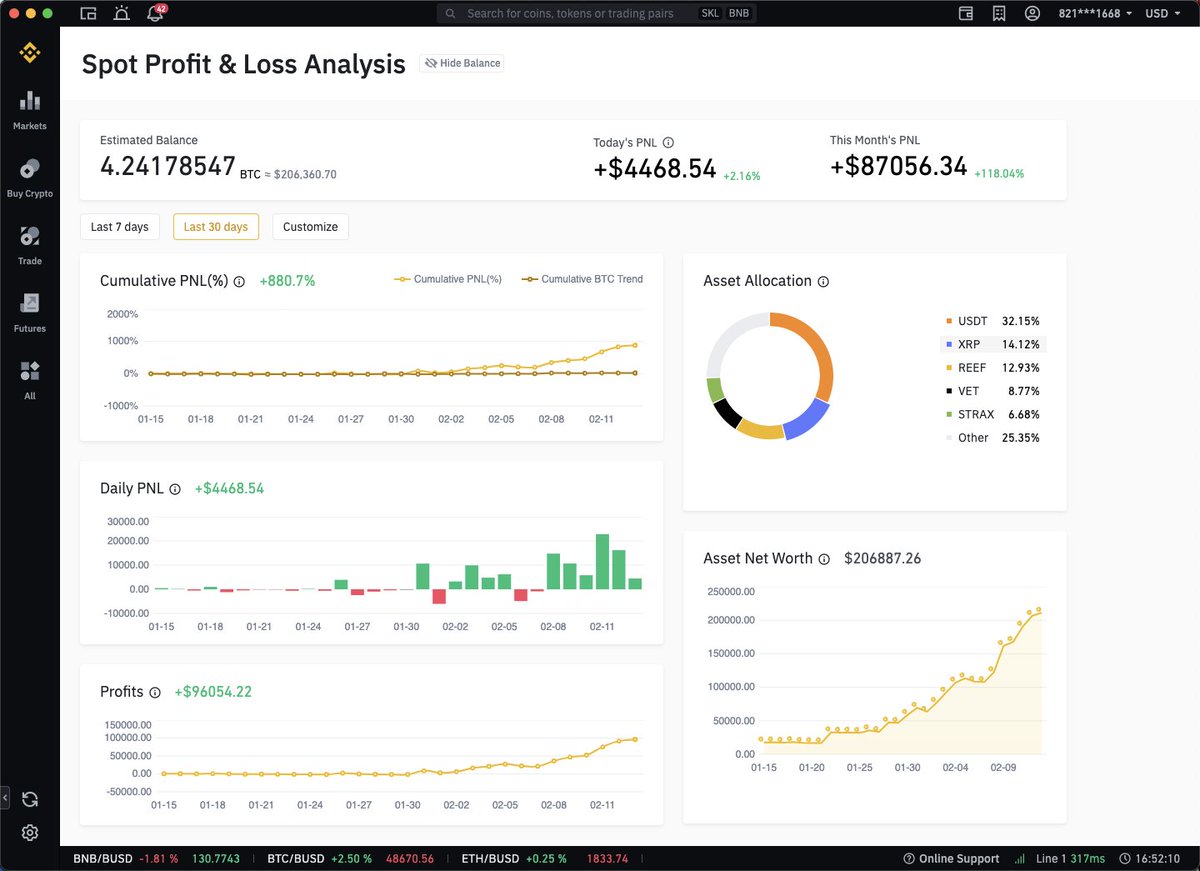Click the +$87056.34 monthly PNL value

coord(899,167)
